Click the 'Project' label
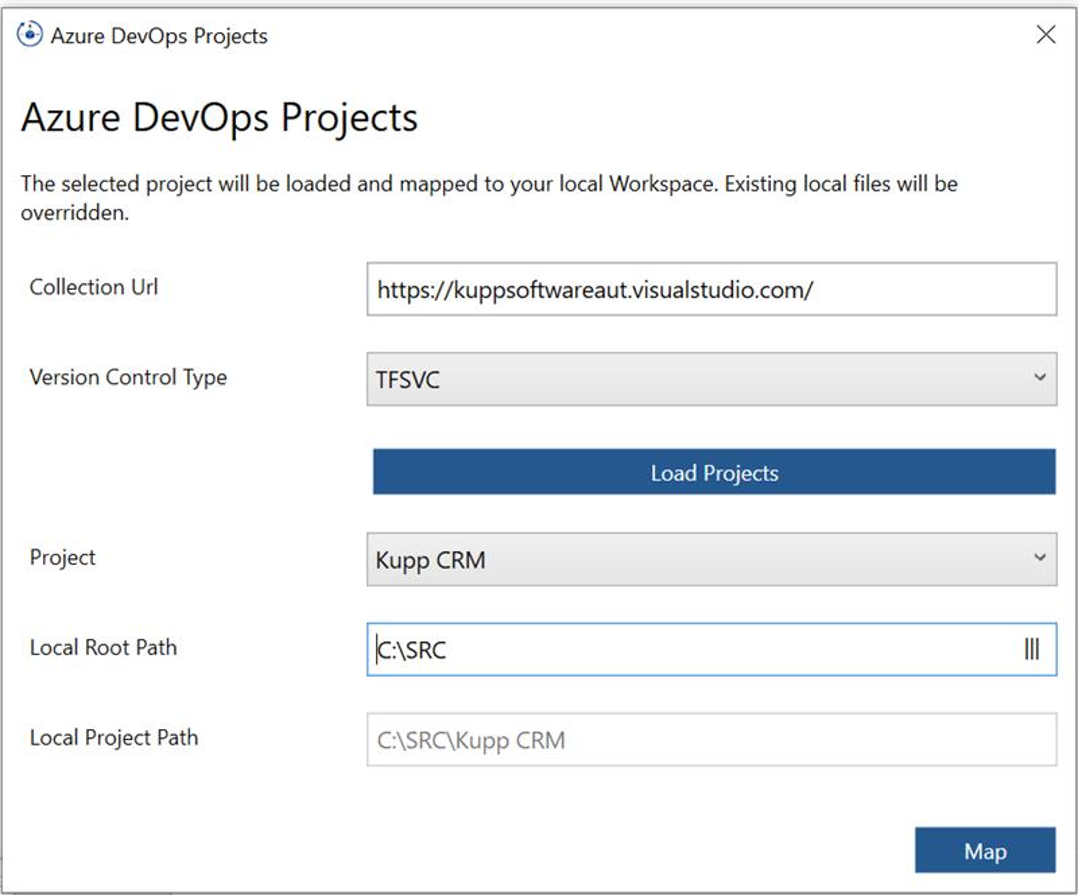 [63, 557]
